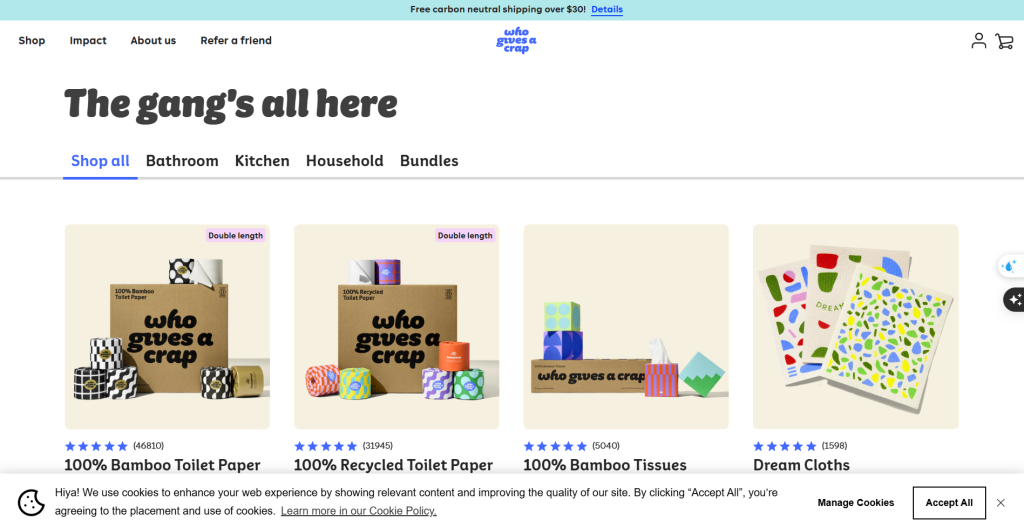The image size is (1024, 527).
Task: Switch to the Kitchen tab
Action: tap(262, 161)
